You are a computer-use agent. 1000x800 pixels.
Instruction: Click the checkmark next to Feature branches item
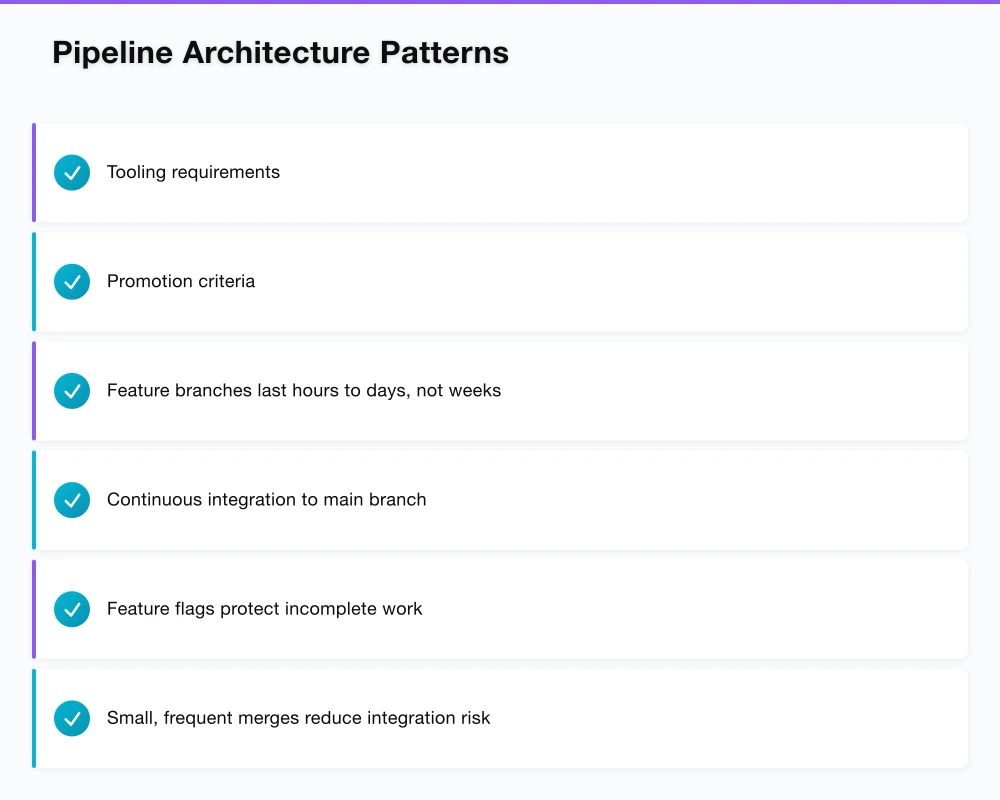(71, 390)
